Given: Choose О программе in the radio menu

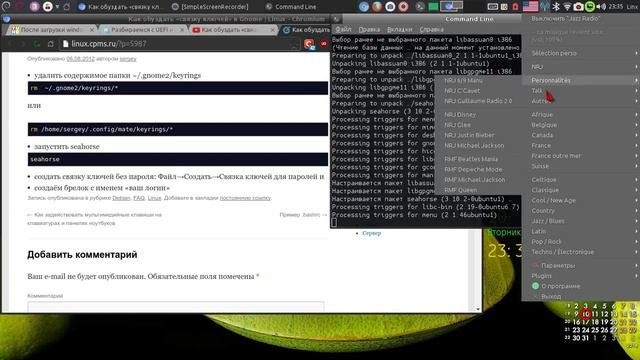Looking at the screenshot, I should (581, 286).
